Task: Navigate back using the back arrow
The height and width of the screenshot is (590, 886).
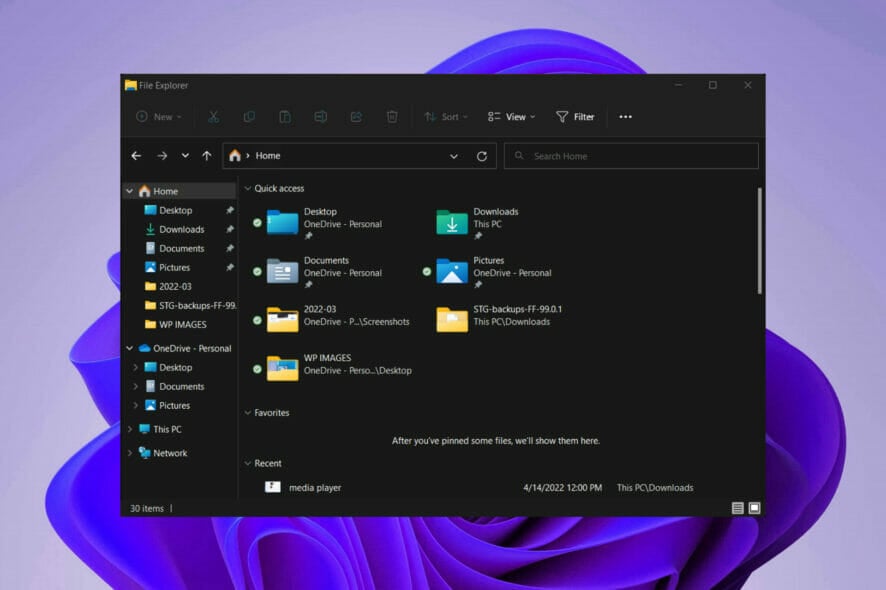Action: pyautogui.click(x=137, y=155)
